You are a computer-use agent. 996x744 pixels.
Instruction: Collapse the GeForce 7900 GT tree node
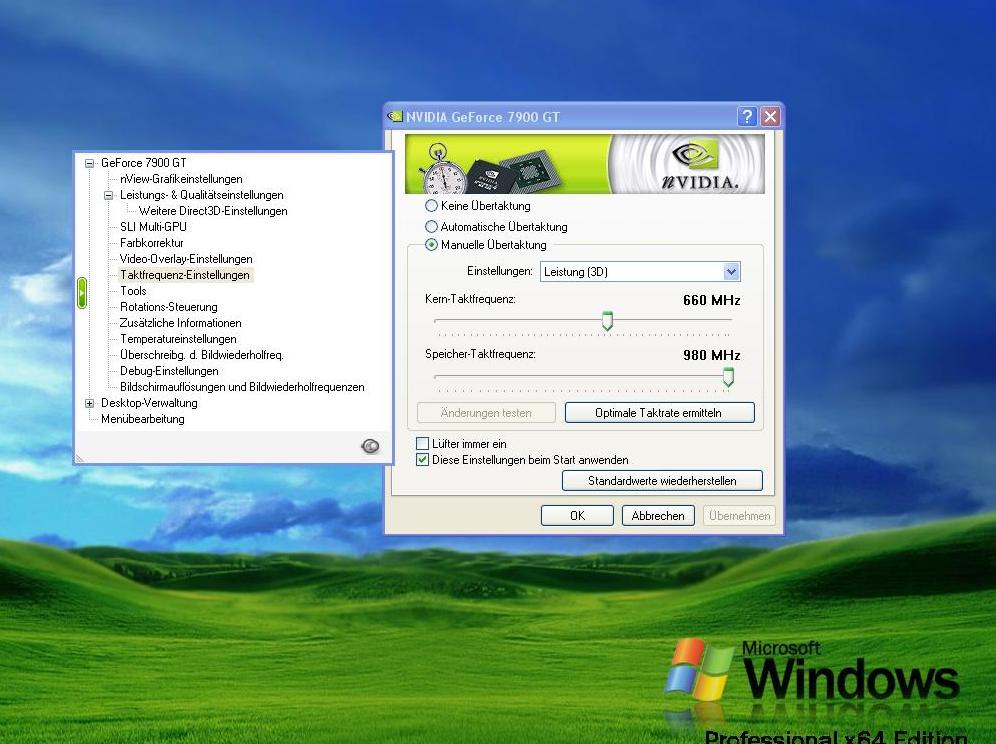pyautogui.click(x=90, y=163)
